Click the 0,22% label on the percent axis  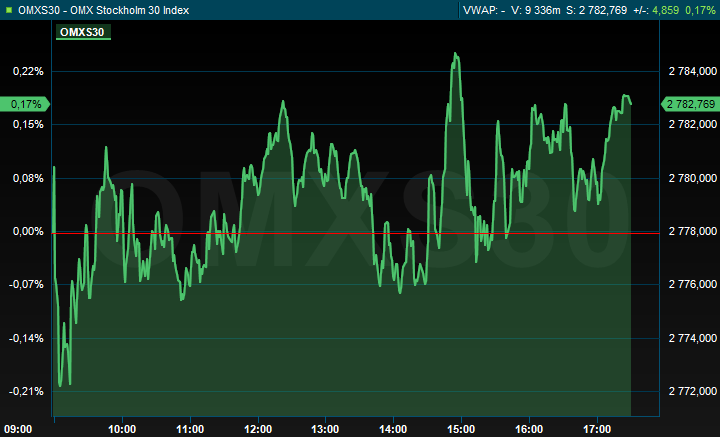click(27, 71)
